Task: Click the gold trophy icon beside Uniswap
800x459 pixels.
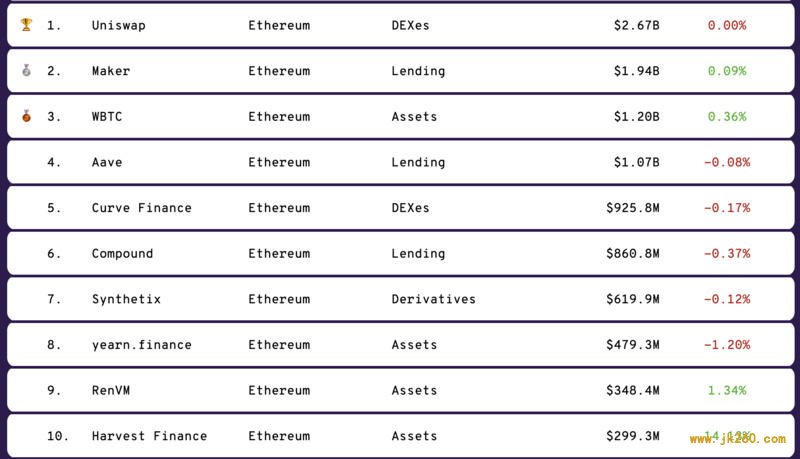Action: (x=27, y=24)
